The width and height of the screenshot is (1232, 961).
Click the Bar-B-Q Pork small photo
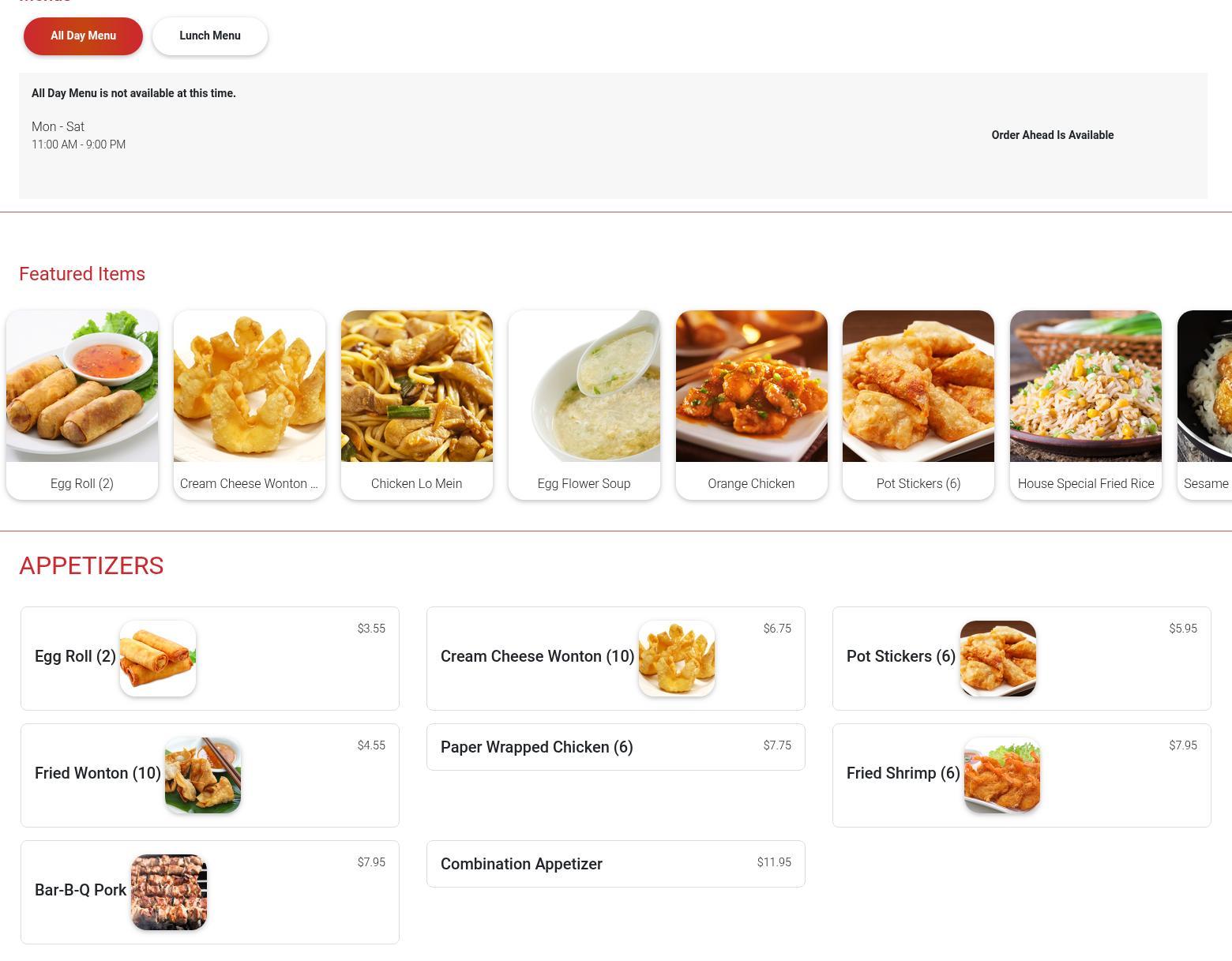coord(169,892)
